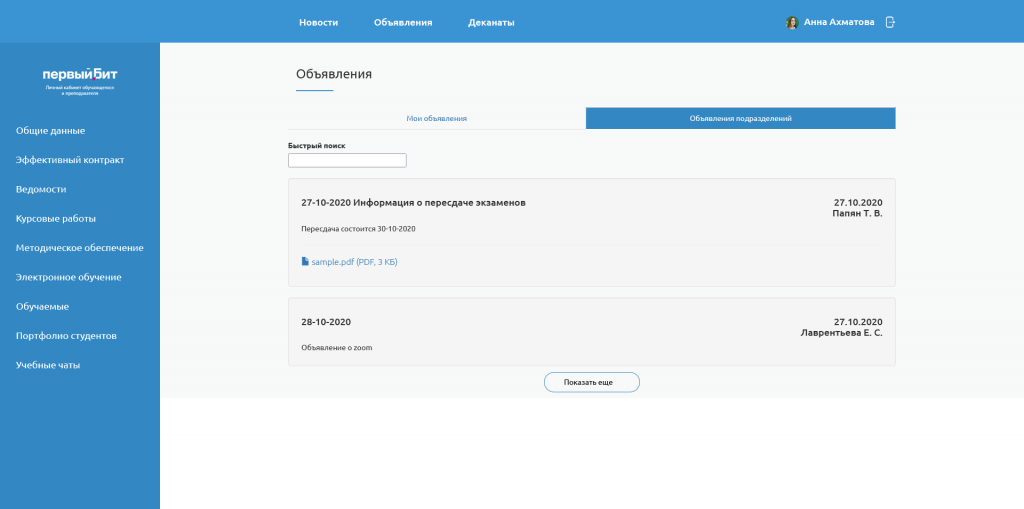Open the Объявления top menu item
This screenshot has width=1024, height=509.
(x=403, y=22)
